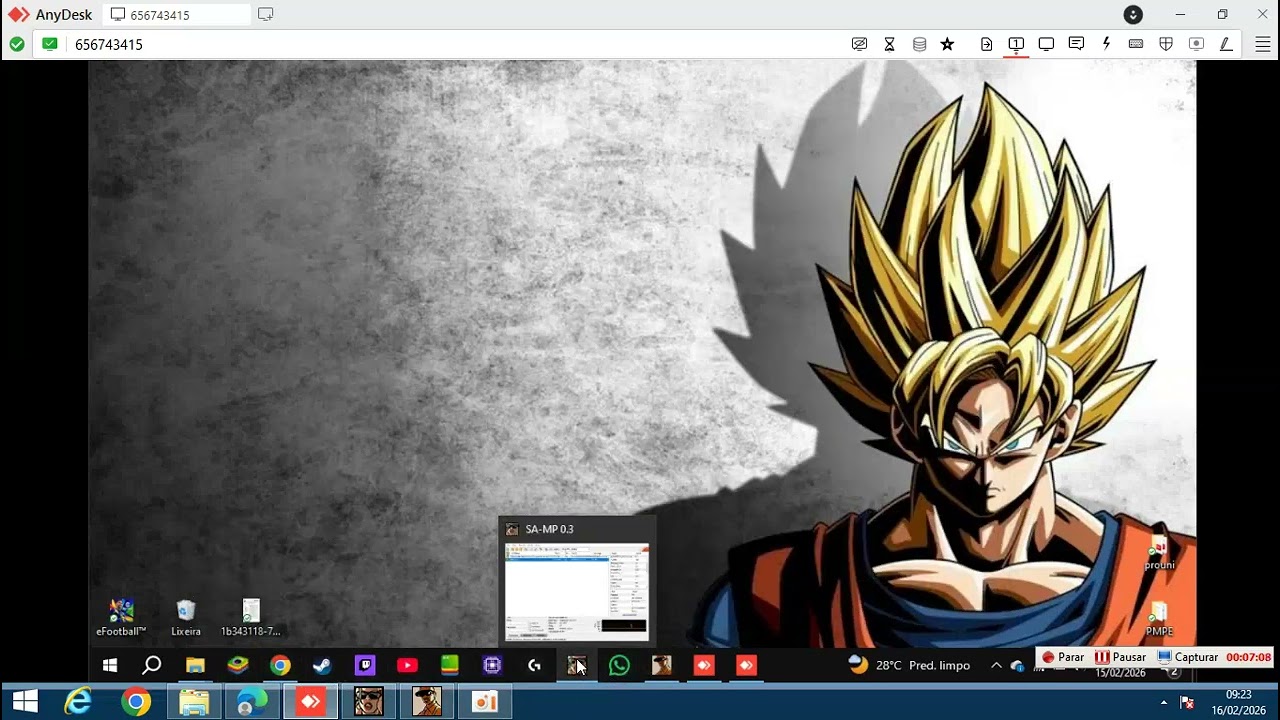
Task: Open AnyDesk actions lightning bolt menu
Action: (x=1106, y=44)
